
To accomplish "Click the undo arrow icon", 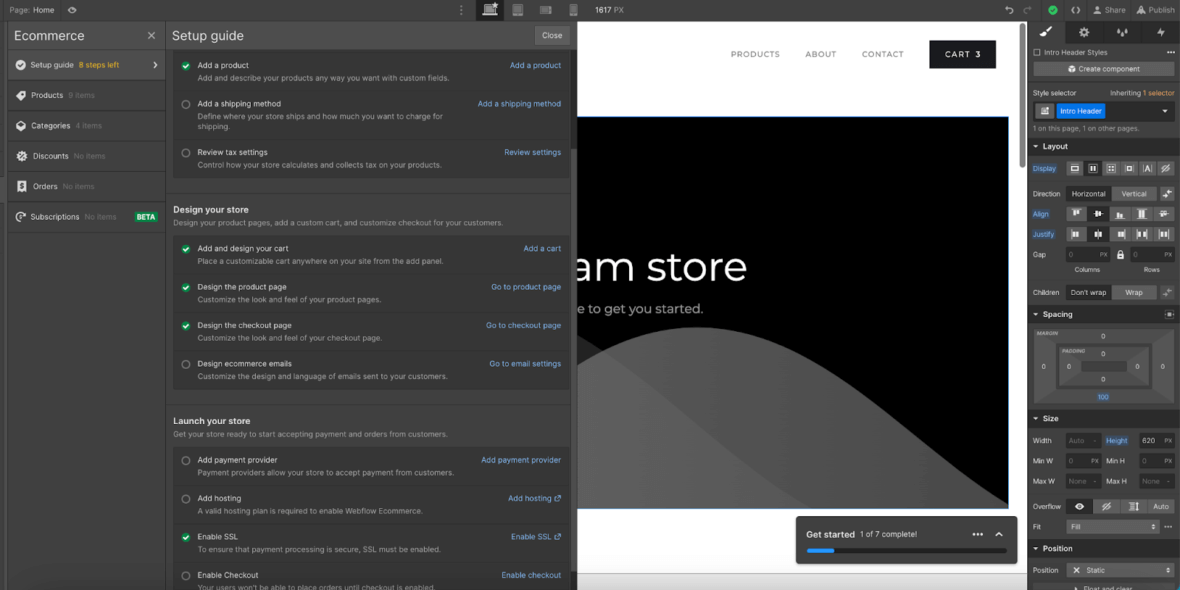I will pos(1009,10).
